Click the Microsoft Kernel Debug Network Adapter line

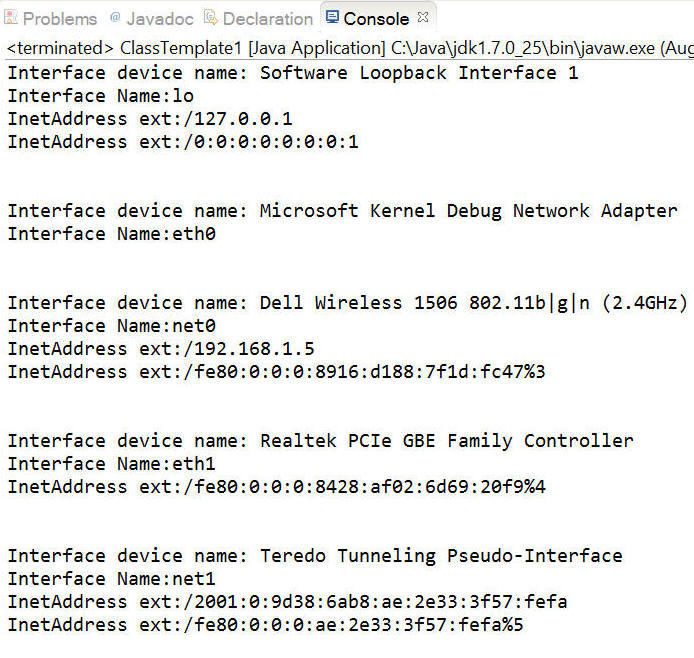[343, 211]
